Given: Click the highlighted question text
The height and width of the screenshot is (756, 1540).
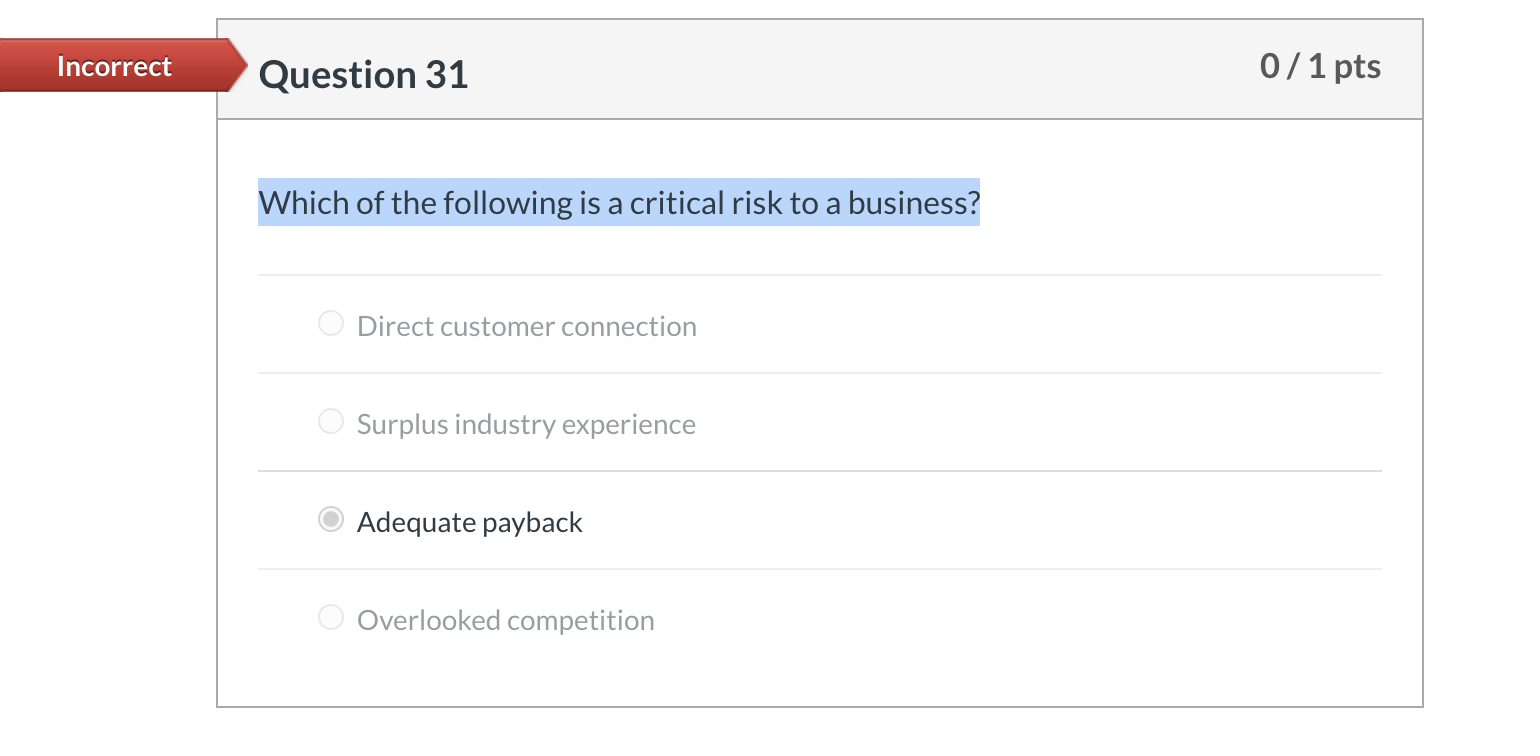Looking at the screenshot, I should tap(618, 203).
